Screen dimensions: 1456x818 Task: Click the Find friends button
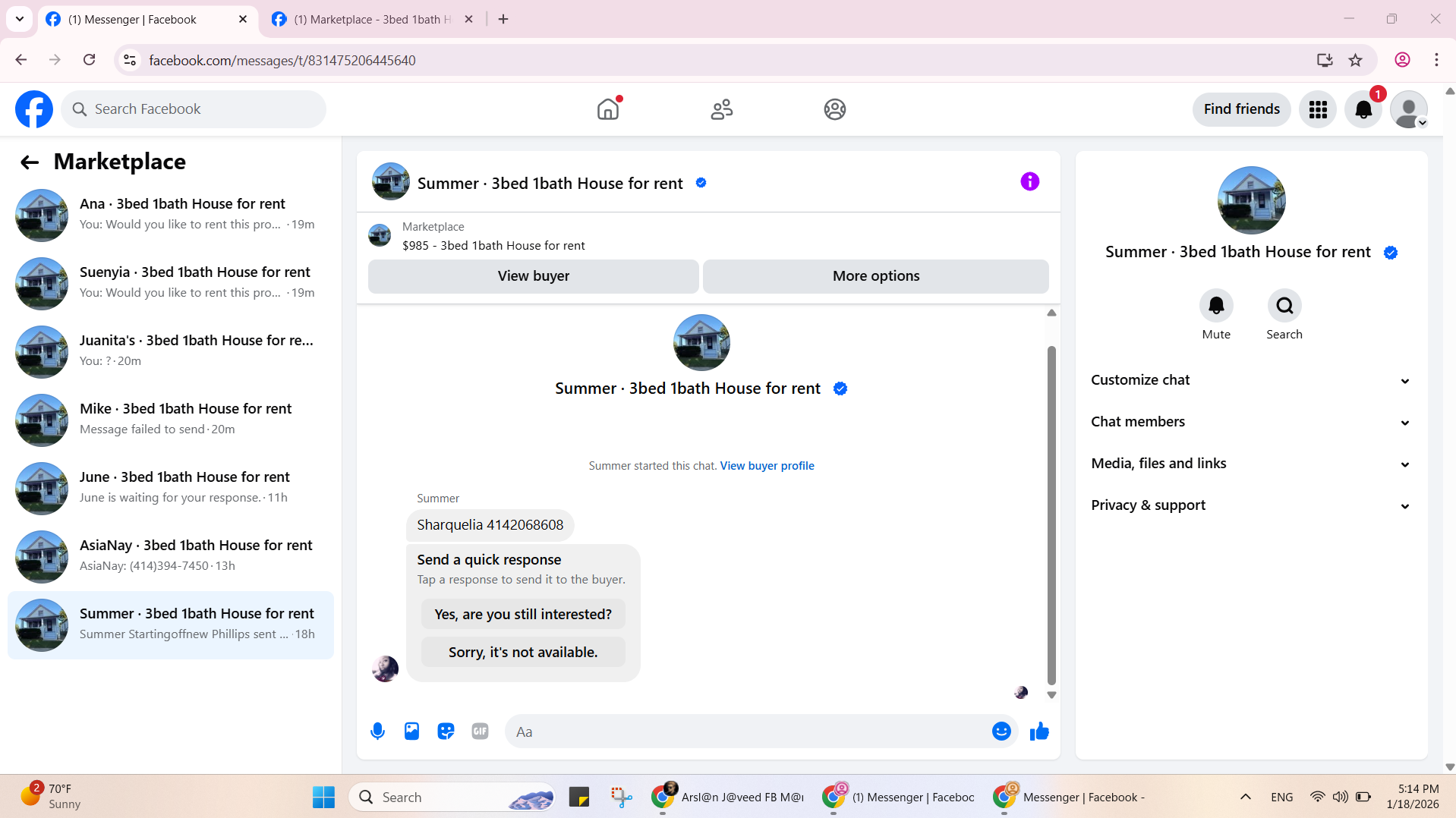(x=1241, y=109)
